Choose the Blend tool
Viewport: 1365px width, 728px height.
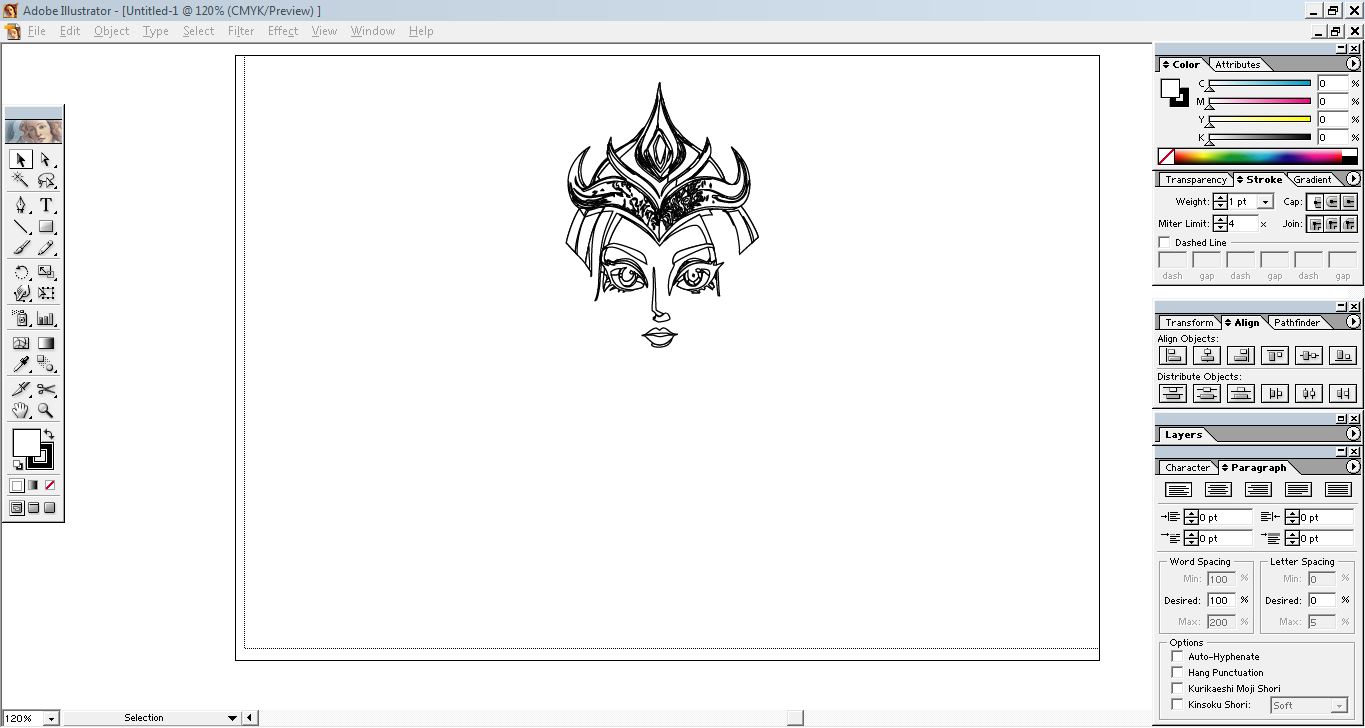click(x=46, y=365)
